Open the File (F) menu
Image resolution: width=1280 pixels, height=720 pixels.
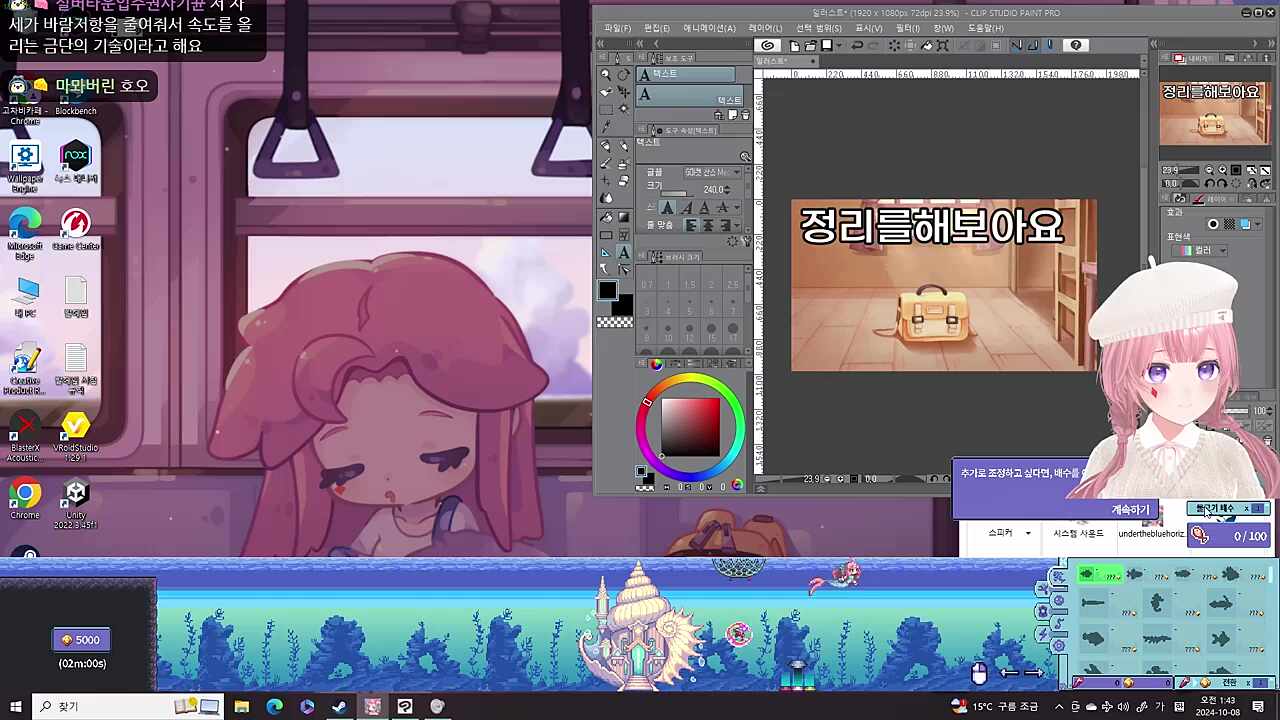pyautogui.click(x=618, y=28)
